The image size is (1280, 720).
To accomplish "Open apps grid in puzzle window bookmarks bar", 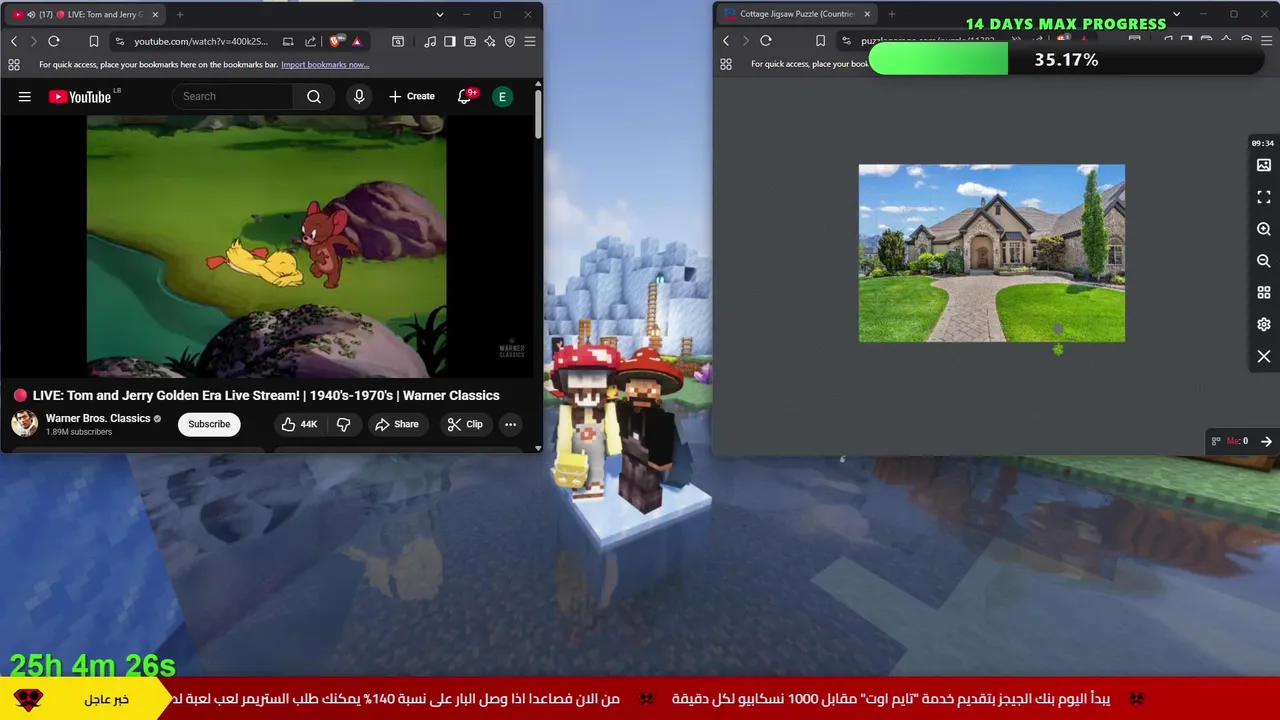I will [x=726, y=64].
